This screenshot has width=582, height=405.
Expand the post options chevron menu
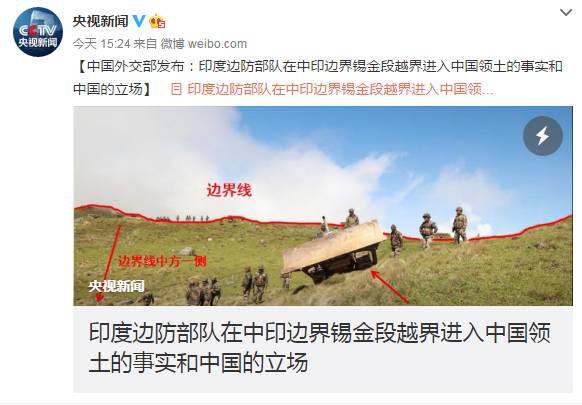coord(566,13)
